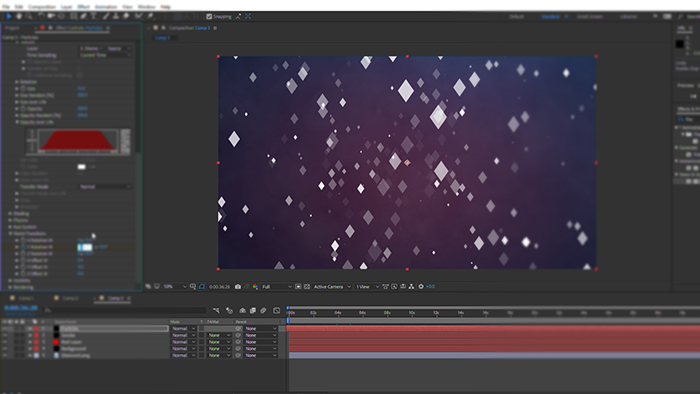
Task: Open the Full resolution dropdown
Action: pos(276,286)
